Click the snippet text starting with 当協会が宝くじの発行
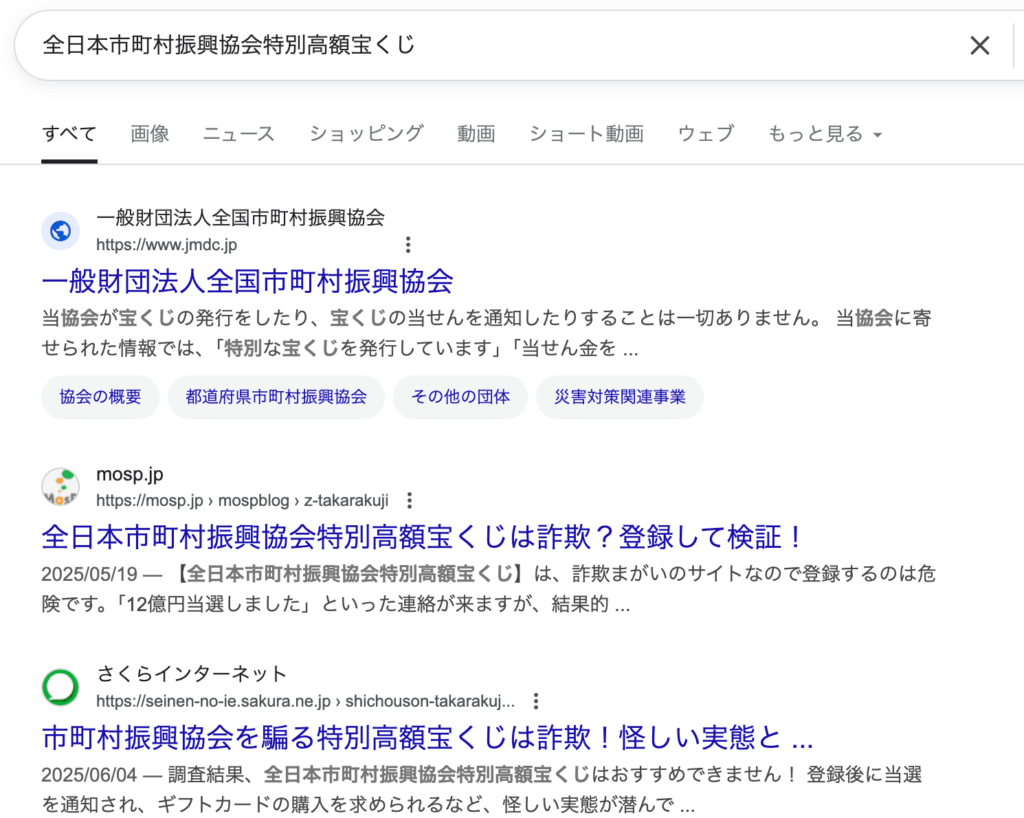 tap(487, 333)
